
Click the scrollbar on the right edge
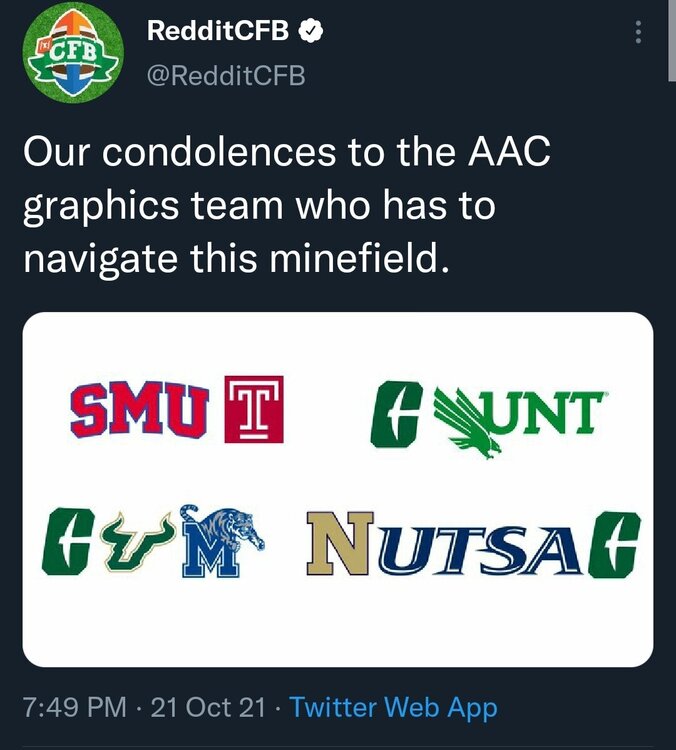(671, 40)
